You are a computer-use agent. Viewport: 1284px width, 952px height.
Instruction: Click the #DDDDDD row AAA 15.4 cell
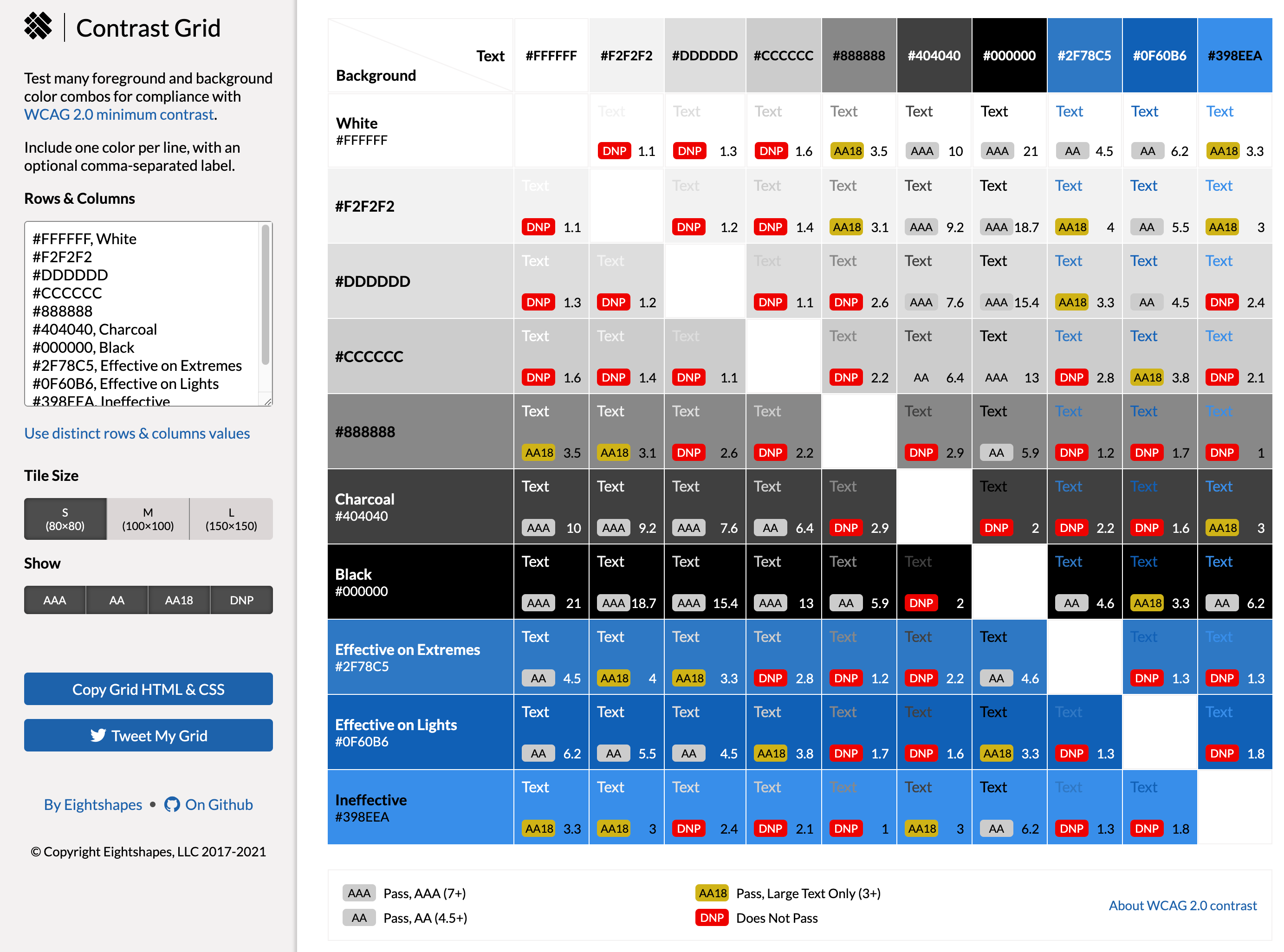(1009, 281)
